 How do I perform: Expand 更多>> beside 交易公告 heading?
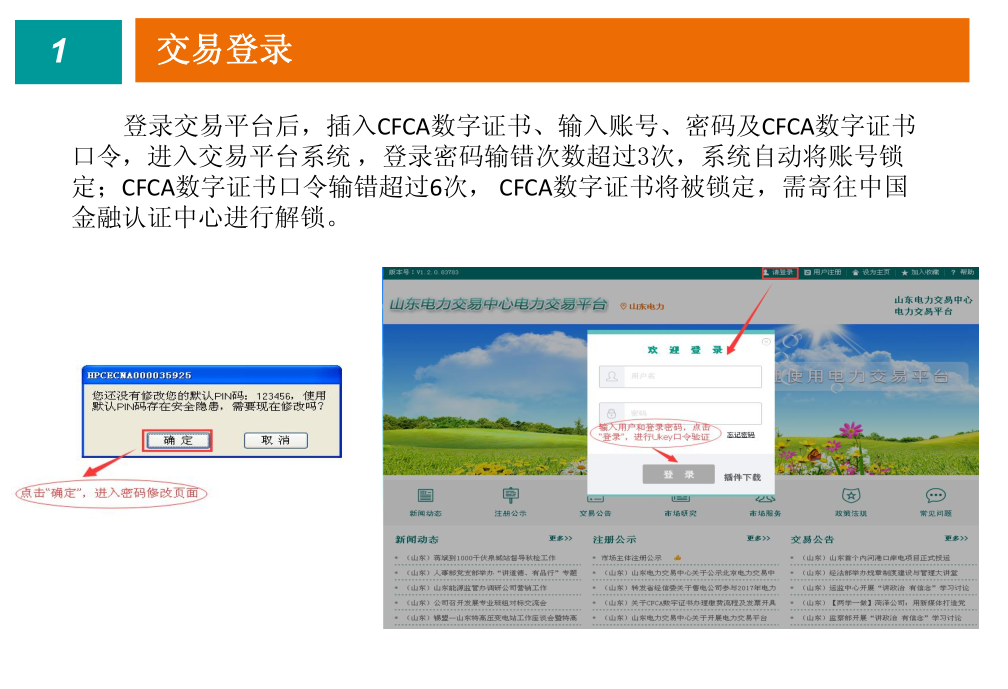[956, 539]
